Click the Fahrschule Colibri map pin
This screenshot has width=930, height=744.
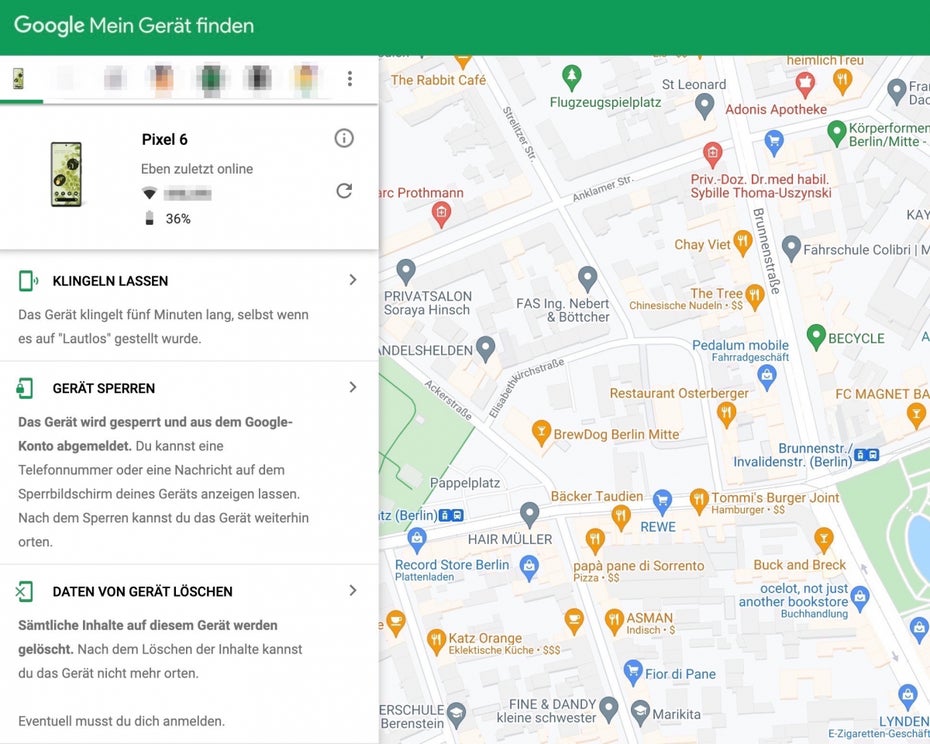pyautogui.click(x=791, y=248)
